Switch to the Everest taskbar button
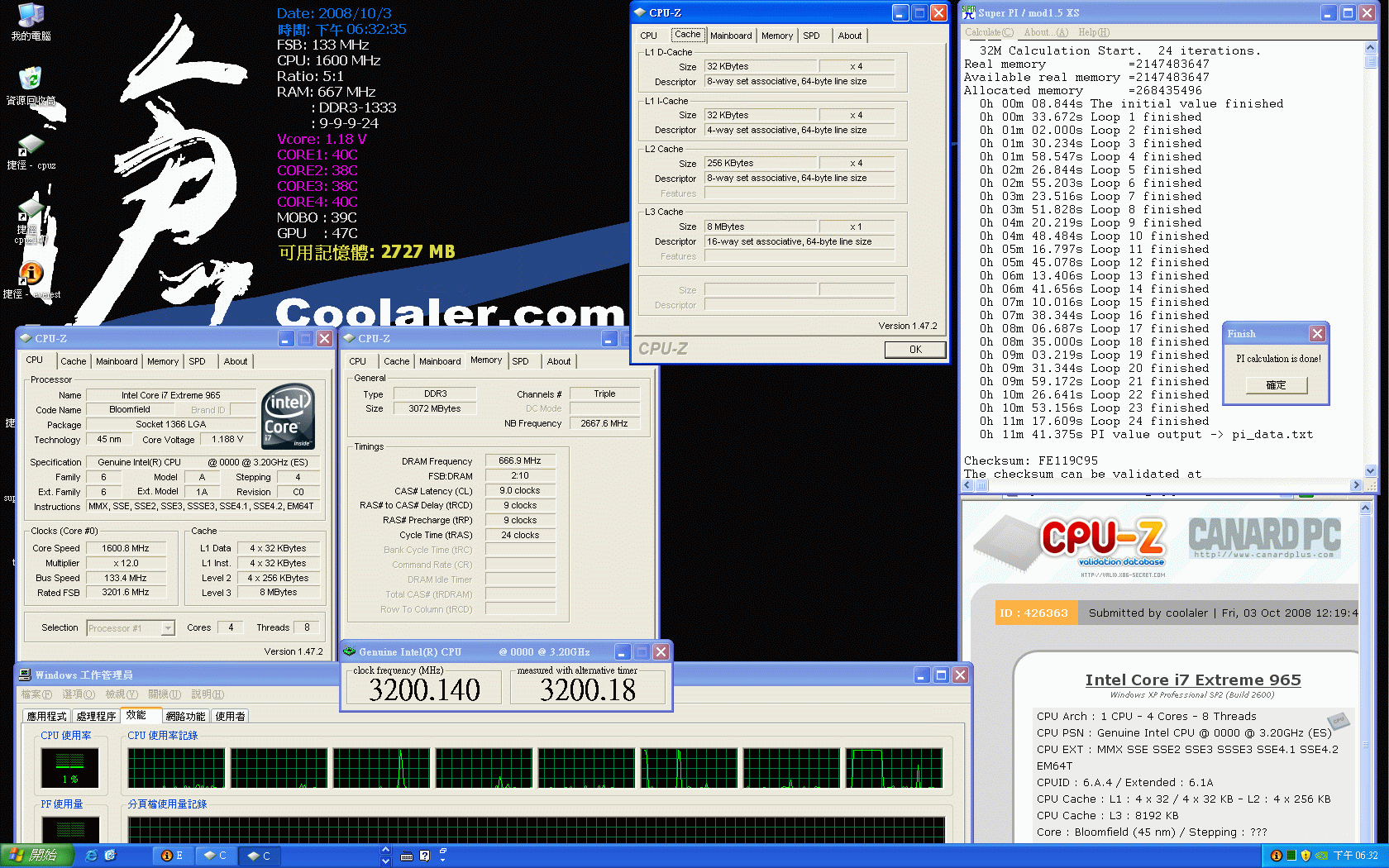 (x=172, y=856)
